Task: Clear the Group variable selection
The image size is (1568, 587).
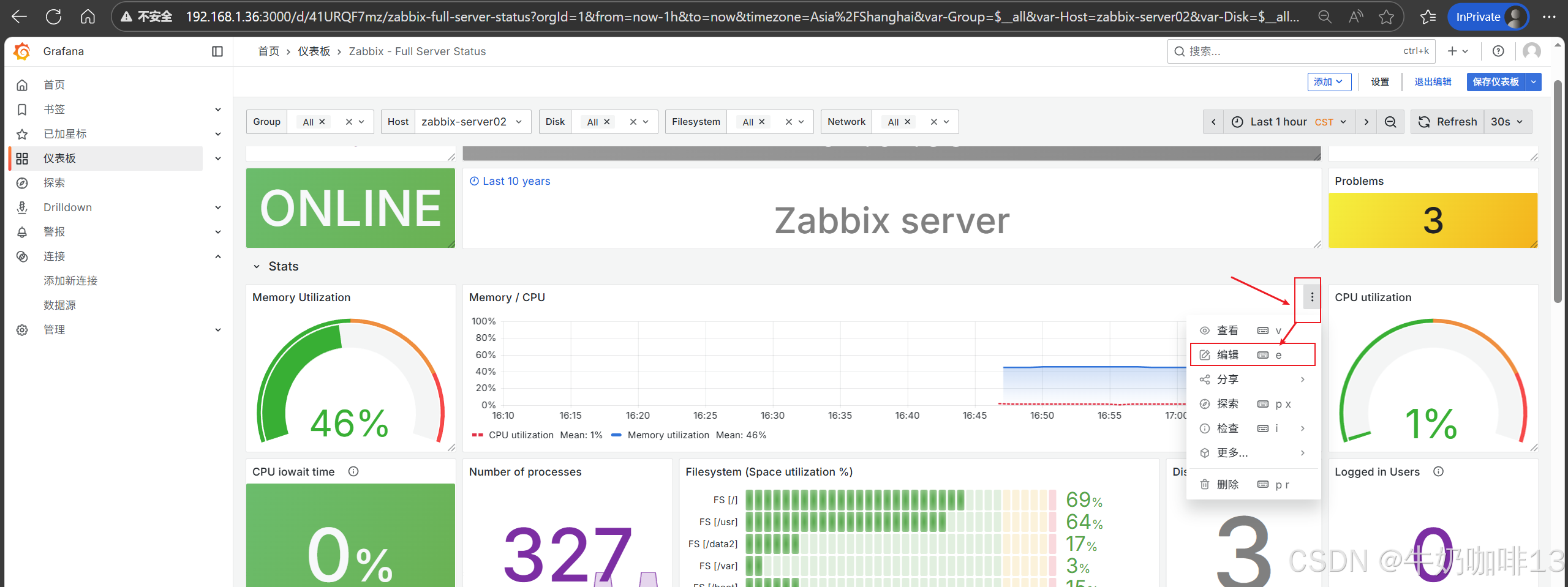Action: [349, 122]
